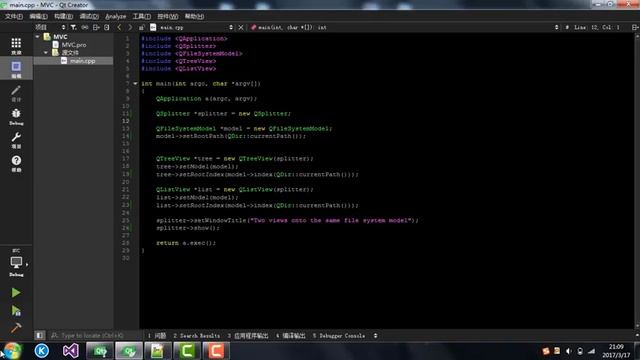Screen dimensions: 640x360
Task: Collapse the 源文件 folder node
Action: pyautogui.click(x=46, y=53)
